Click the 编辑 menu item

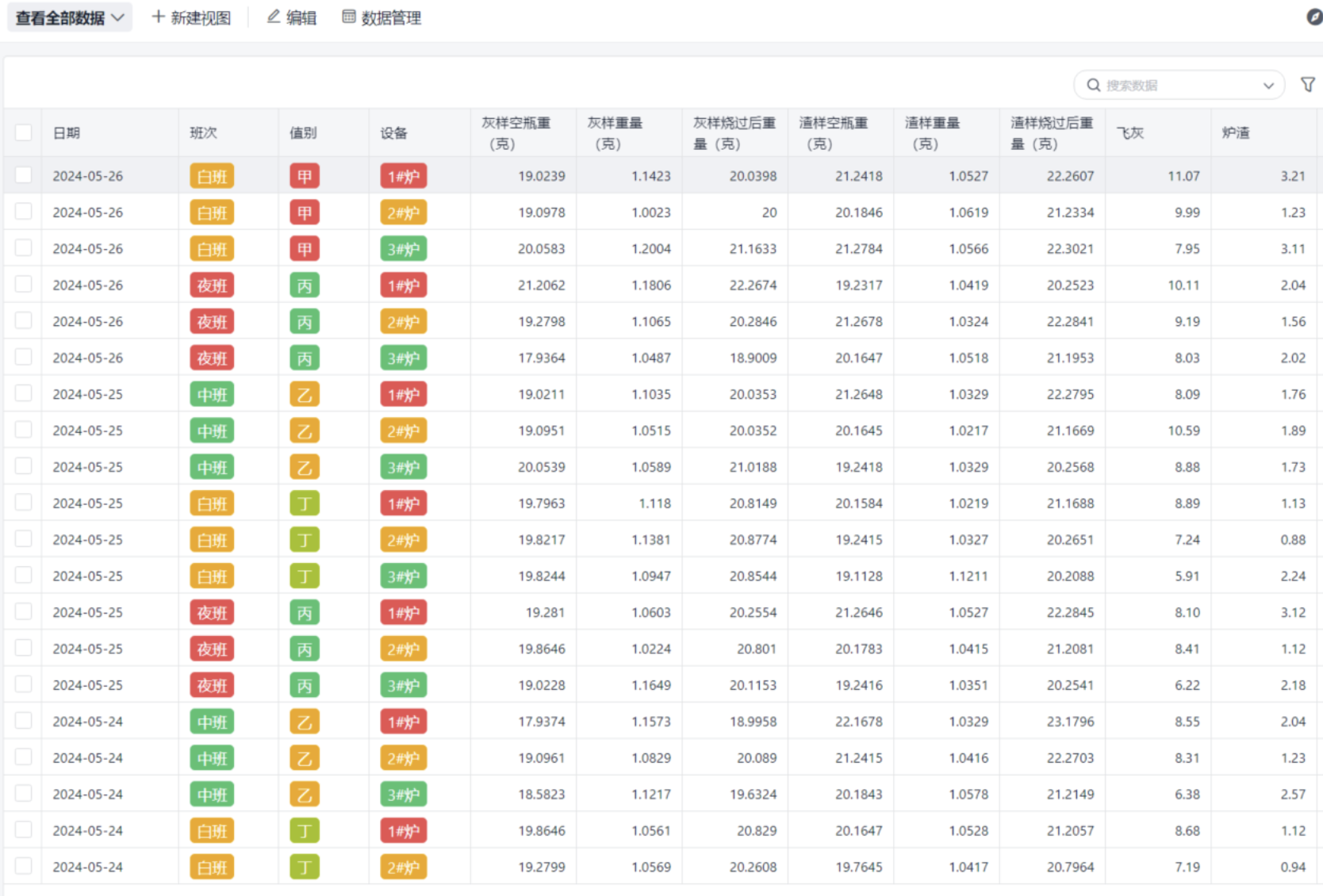pyautogui.click(x=301, y=17)
